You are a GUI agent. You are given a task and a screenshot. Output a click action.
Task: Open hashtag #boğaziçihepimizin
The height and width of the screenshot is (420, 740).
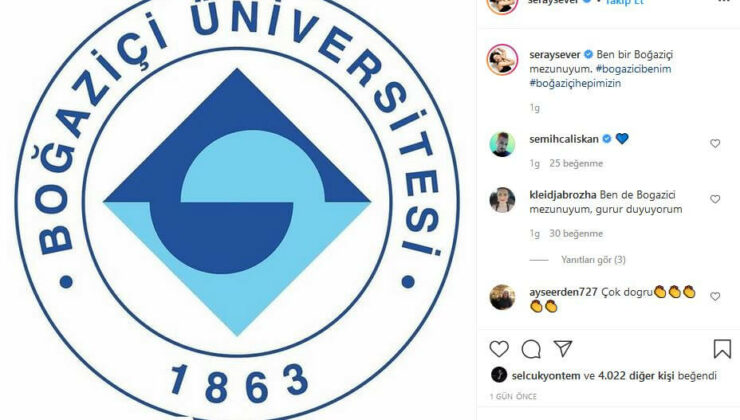click(x=575, y=84)
